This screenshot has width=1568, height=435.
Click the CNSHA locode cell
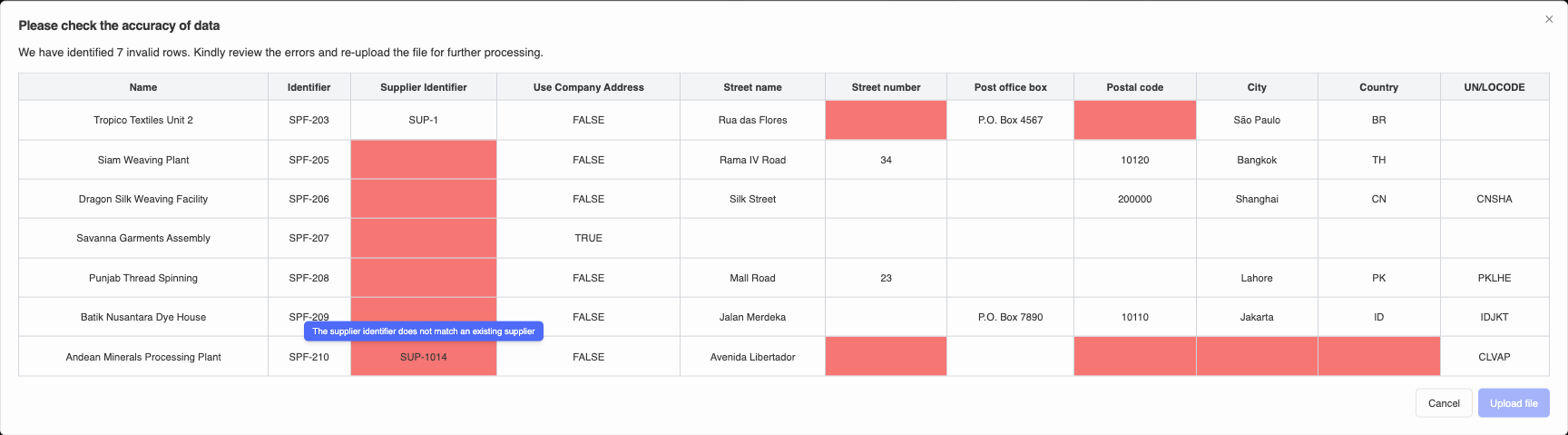(x=1494, y=199)
